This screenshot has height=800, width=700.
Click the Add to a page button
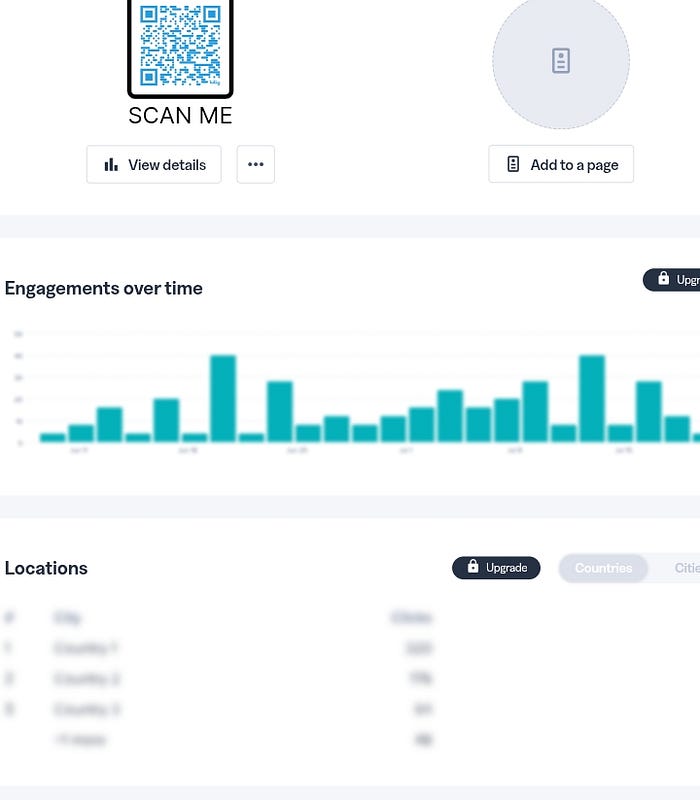pyautogui.click(x=561, y=164)
